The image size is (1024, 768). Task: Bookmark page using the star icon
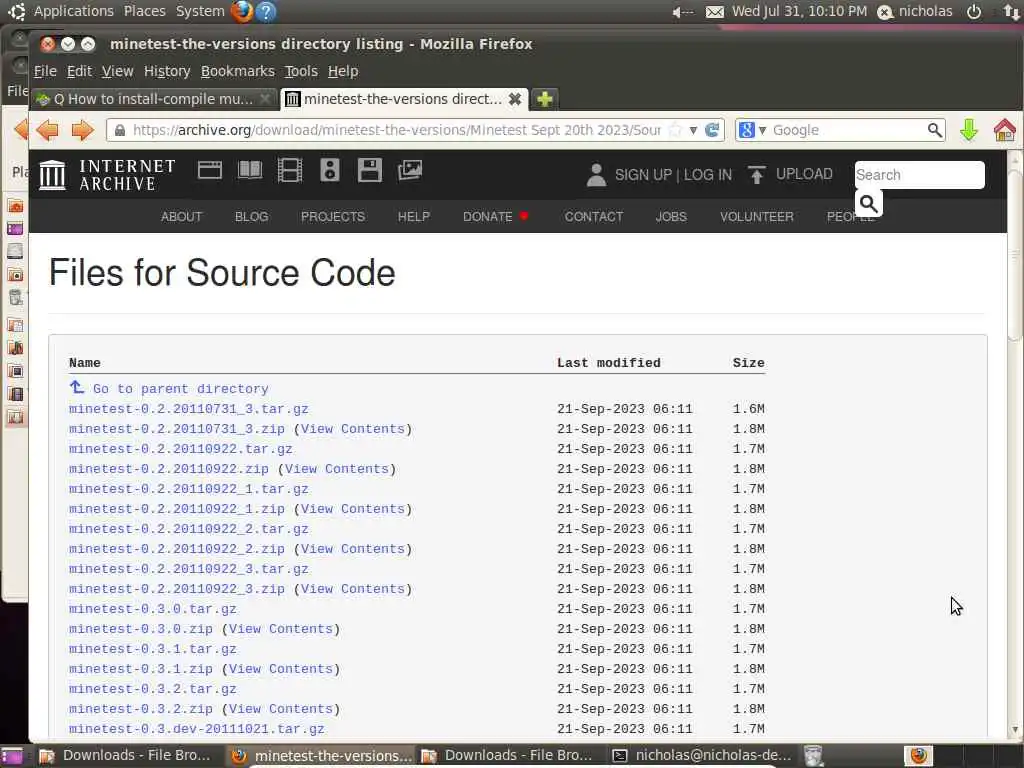675,130
